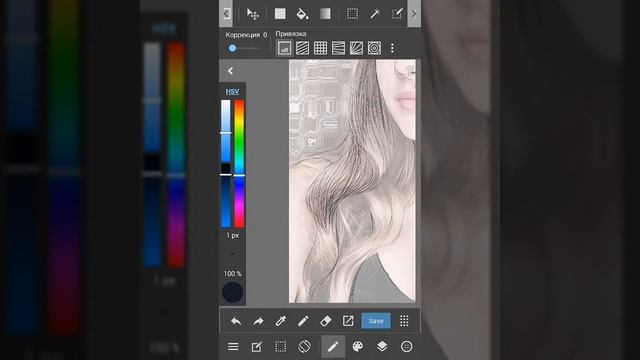Select the Move tool in top toolbar
The height and width of the screenshot is (360, 640).
coord(253,14)
